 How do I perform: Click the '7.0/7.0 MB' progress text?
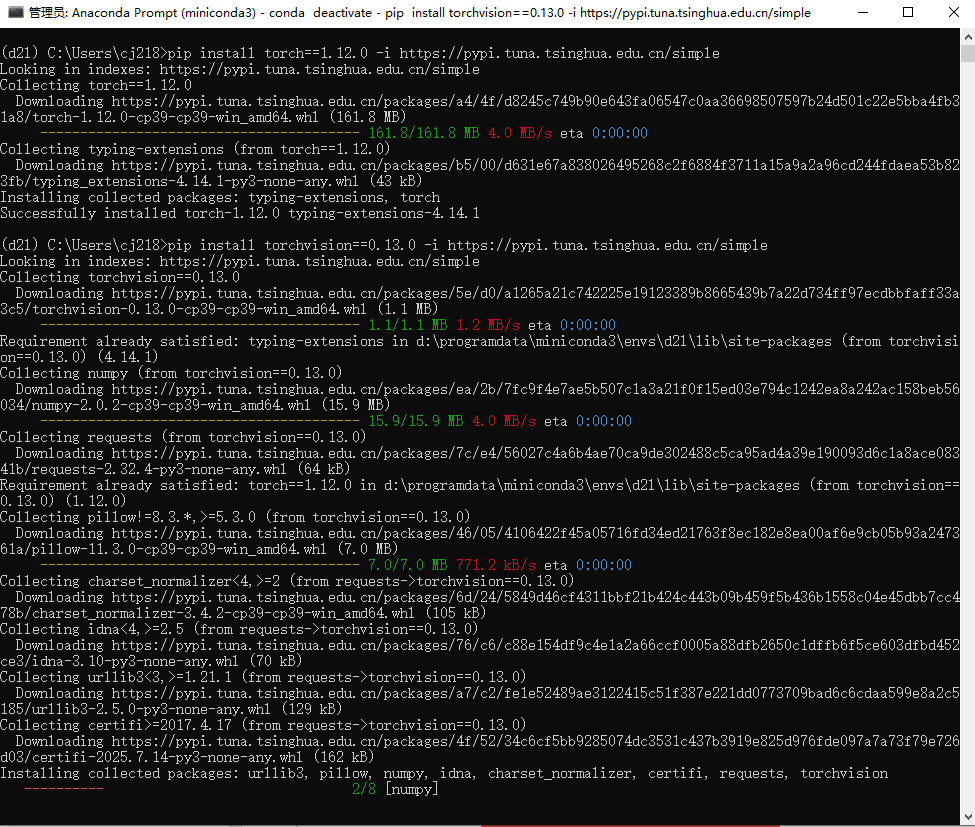[x=408, y=565]
